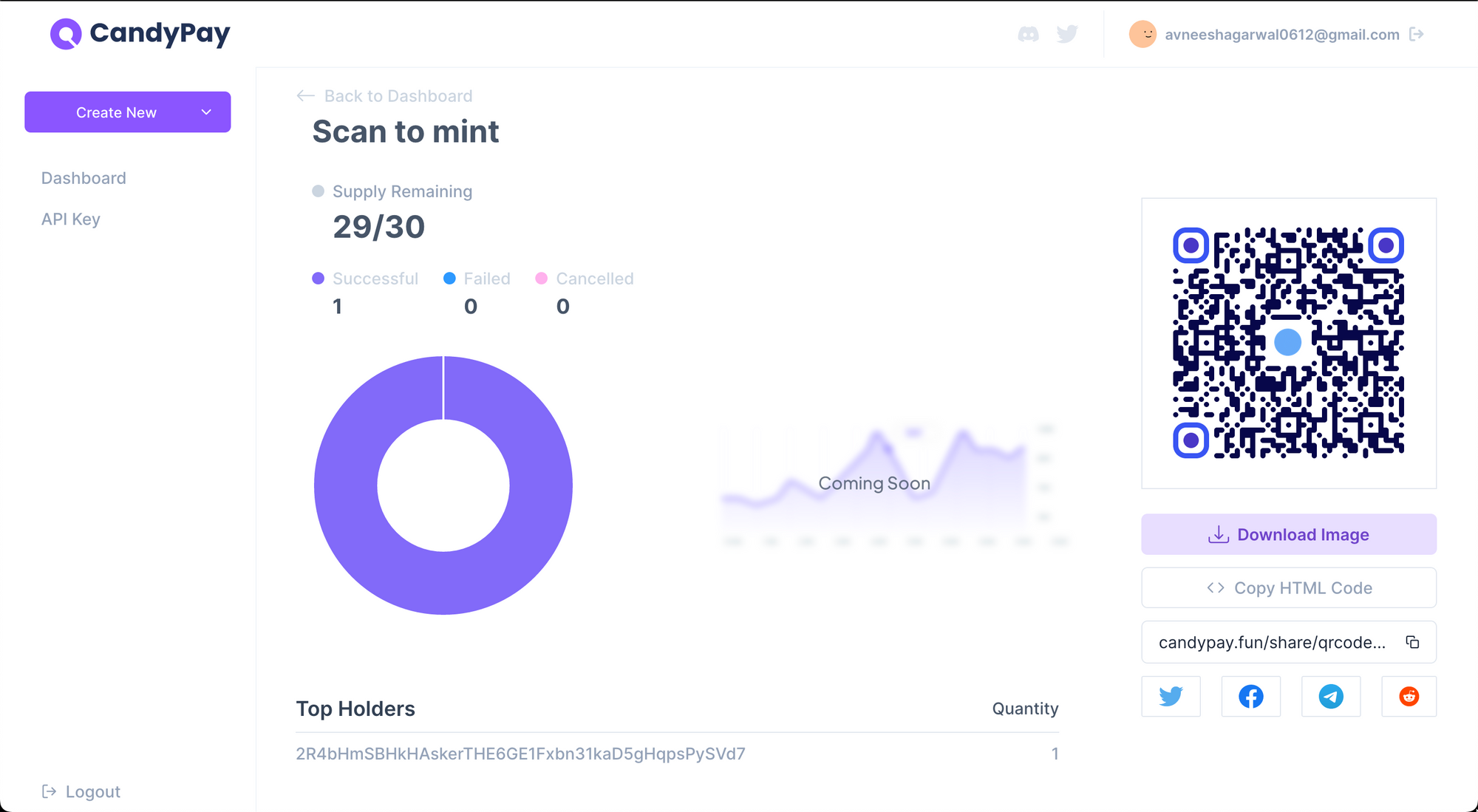The height and width of the screenshot is (812, 1478).
Task: Click the Supply Remaining label
Action: [x=402, y=191]
